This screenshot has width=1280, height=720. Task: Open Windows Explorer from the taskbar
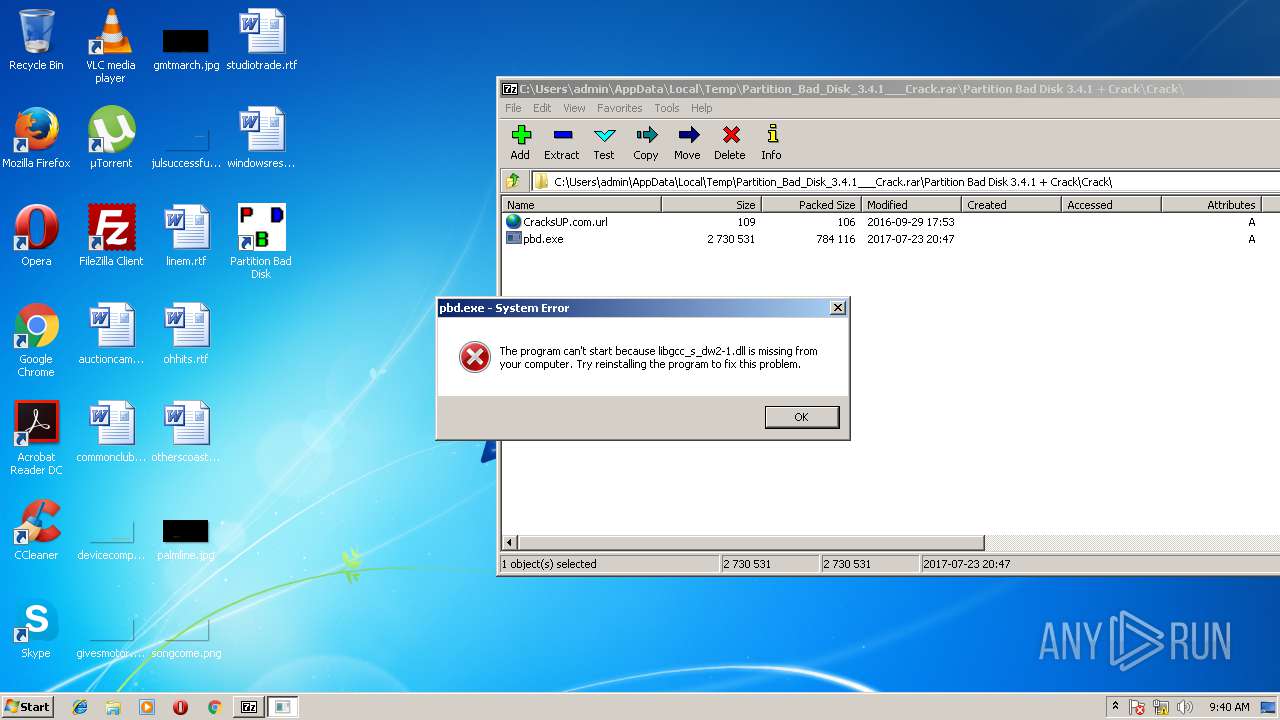113,707
